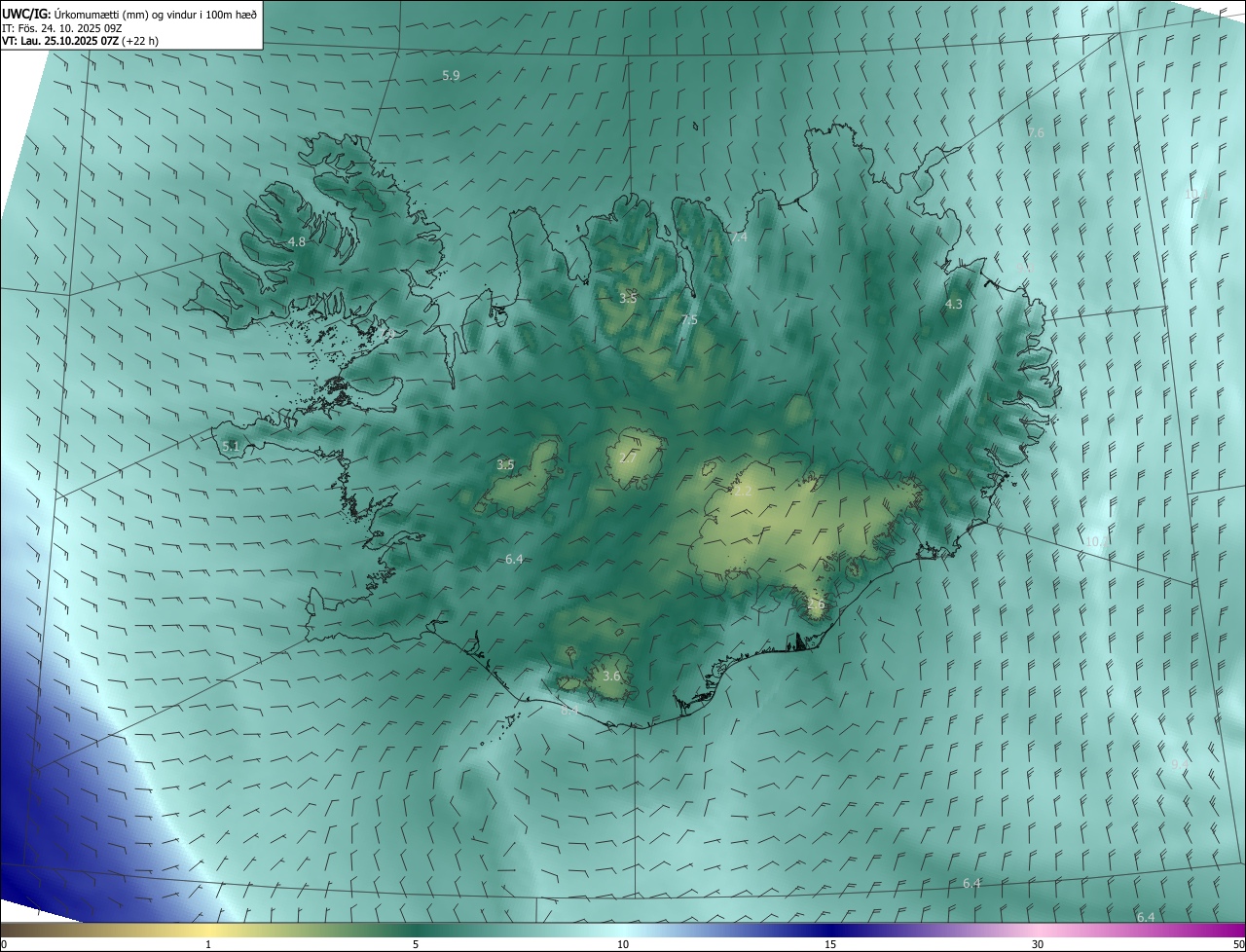This screenshot has width=1246, height=952.
Task: Pick the pale yellow segment of the color bar
Action: [208, 930]
